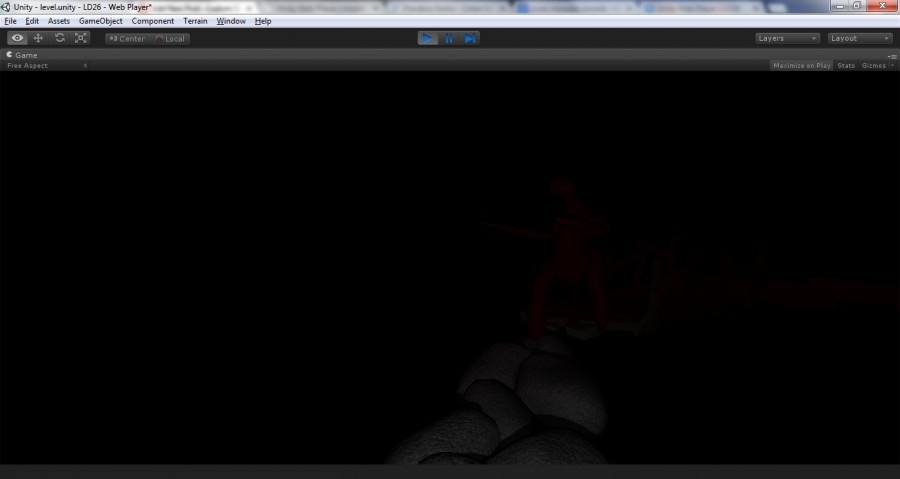This screenshot has width=900, height=479.
Task: Open the Game panel options menu icon
Action: [x=893, y=56]
